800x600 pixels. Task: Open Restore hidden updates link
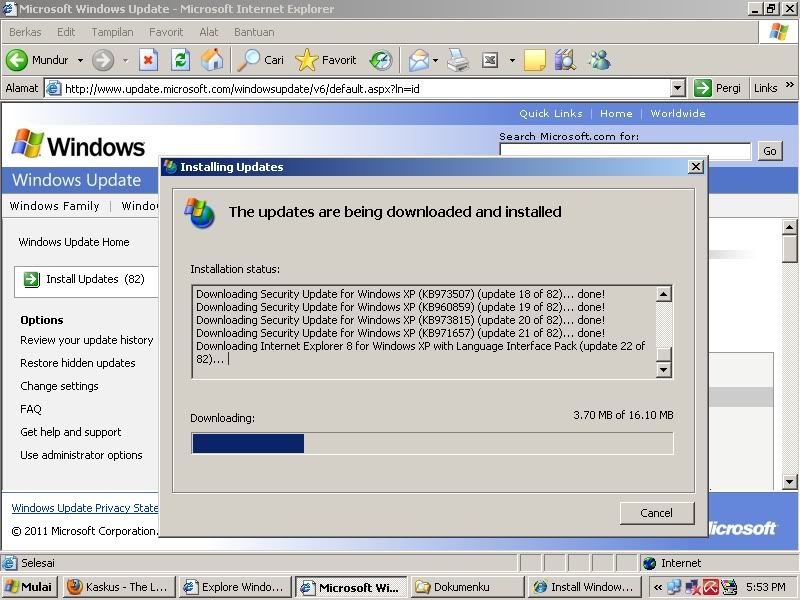coord(78,363)
